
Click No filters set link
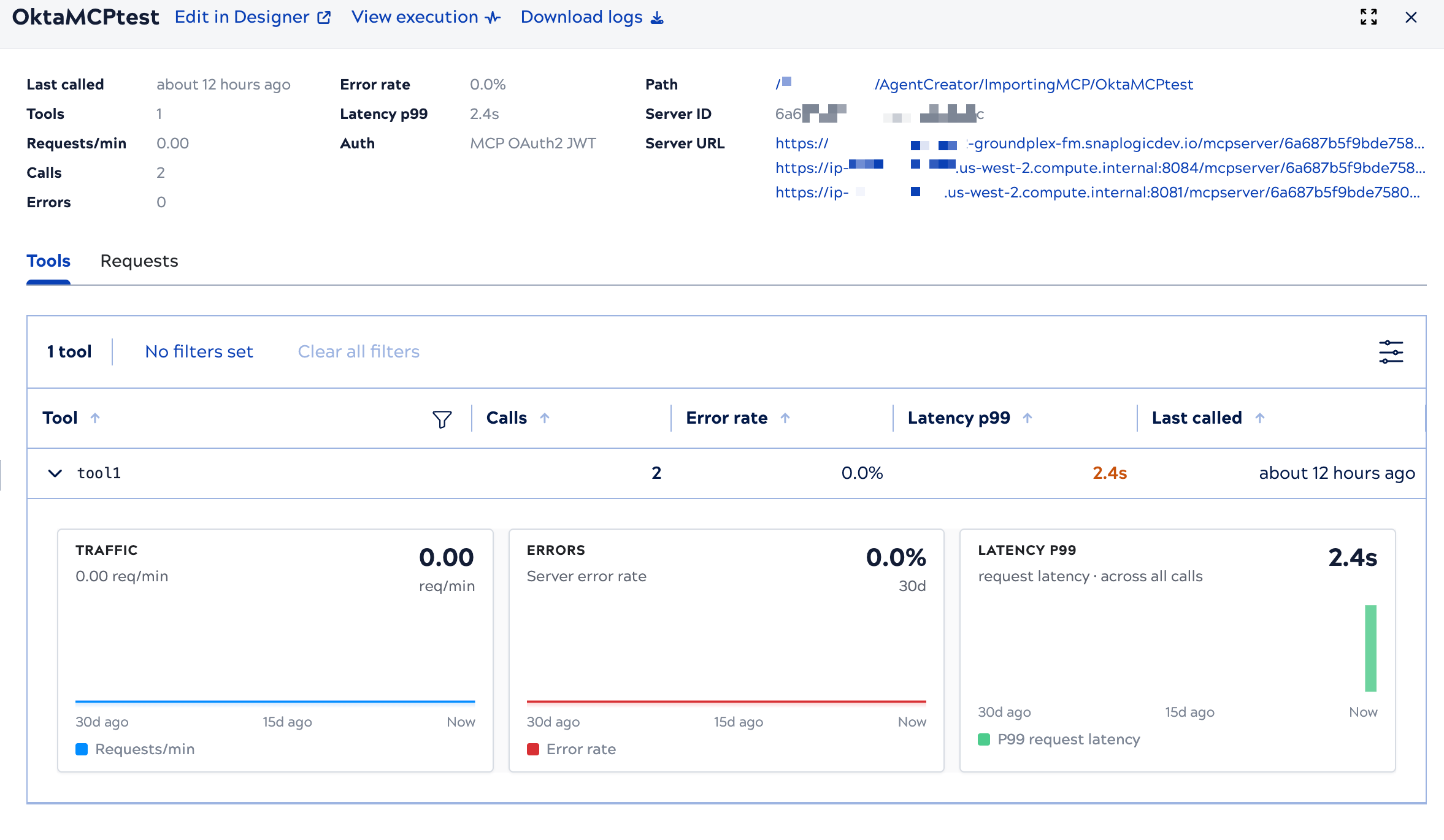(199, 352)
